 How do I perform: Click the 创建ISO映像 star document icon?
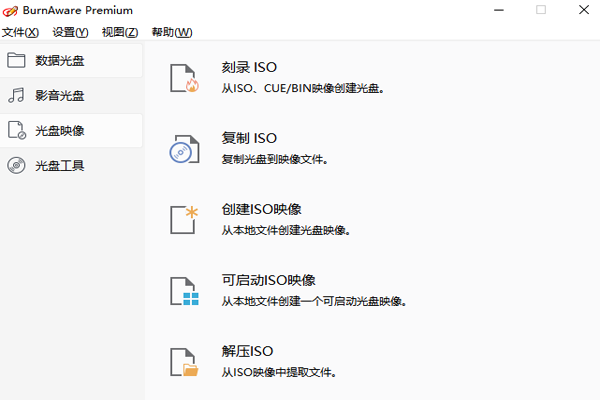click(184, 220)
